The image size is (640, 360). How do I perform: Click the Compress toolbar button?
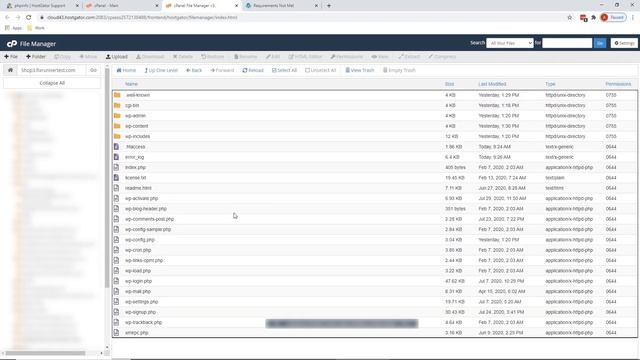[442, 57]
